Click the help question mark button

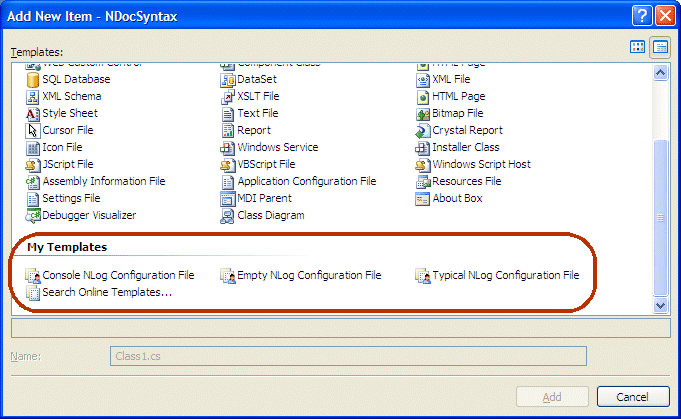click(x=641, y=15)
